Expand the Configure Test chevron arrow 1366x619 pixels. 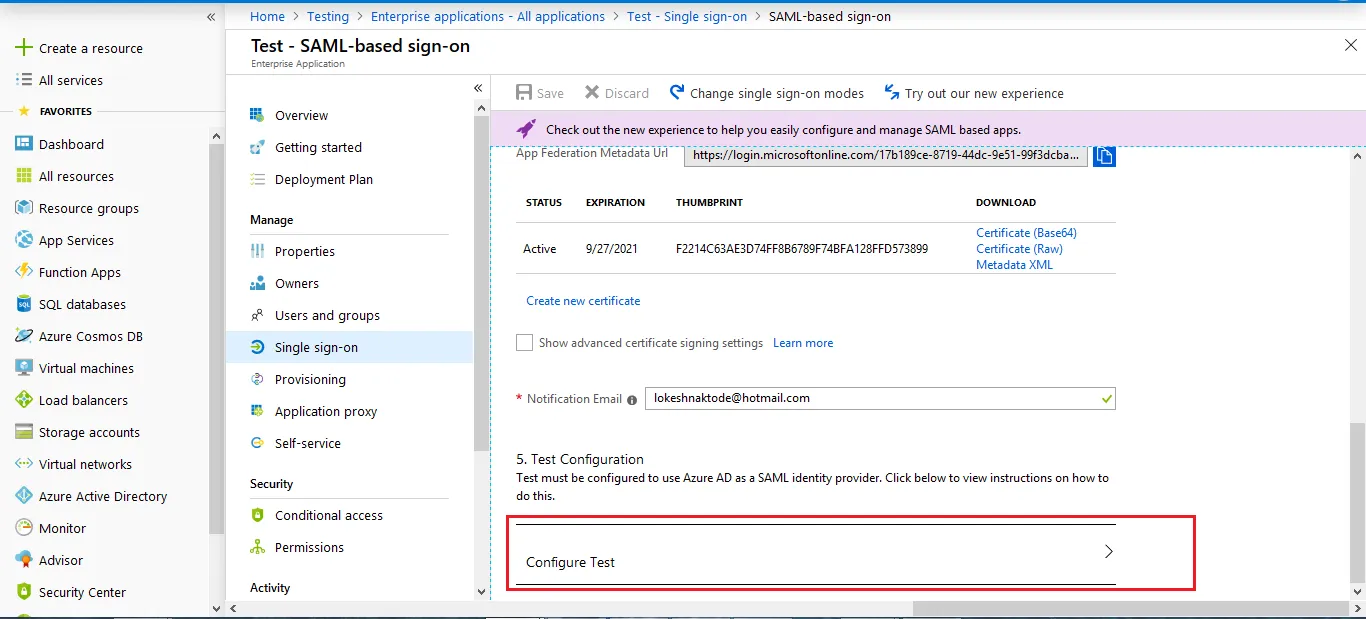tap(1108, 551)
